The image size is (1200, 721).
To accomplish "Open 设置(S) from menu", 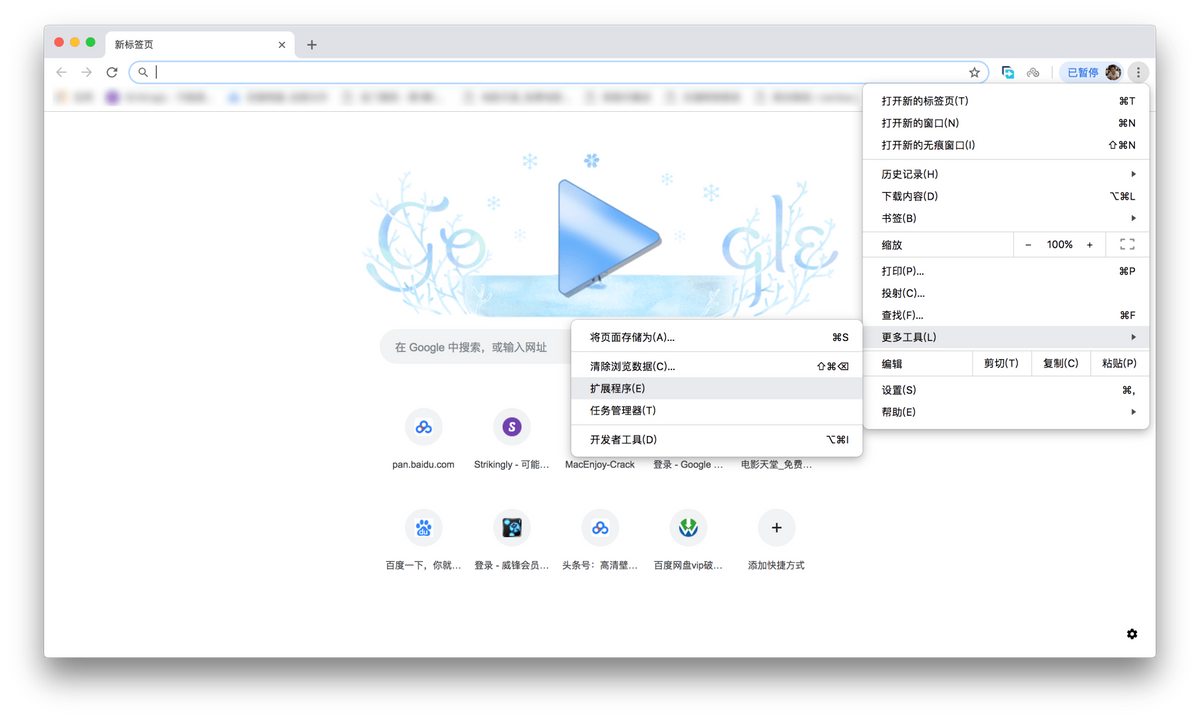I will pyautogui.click(x=1006, y=390).
